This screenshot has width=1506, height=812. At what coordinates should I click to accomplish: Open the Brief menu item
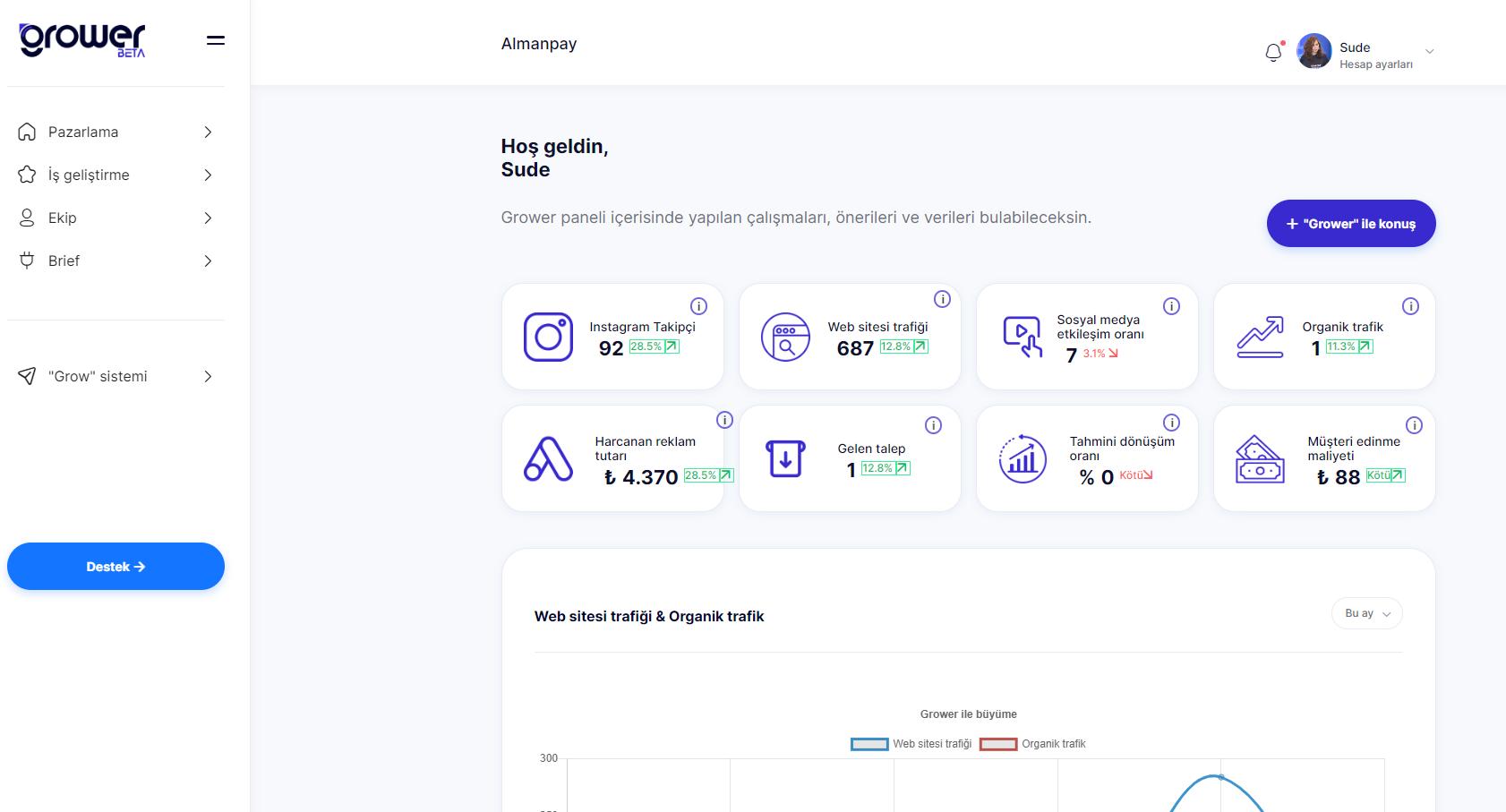(x=116, y=261)
